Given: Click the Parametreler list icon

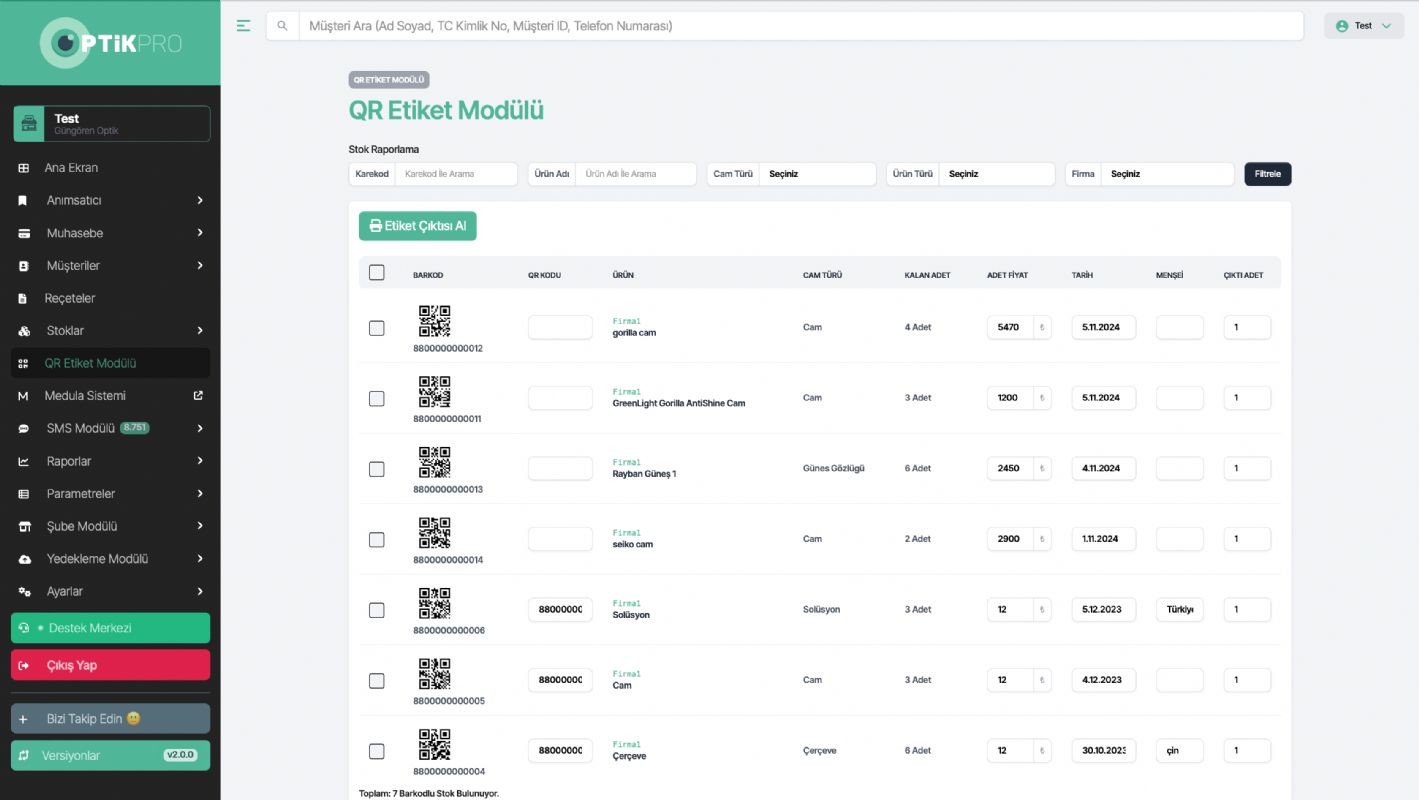Looking at the screenshot, I should (24, 494).
